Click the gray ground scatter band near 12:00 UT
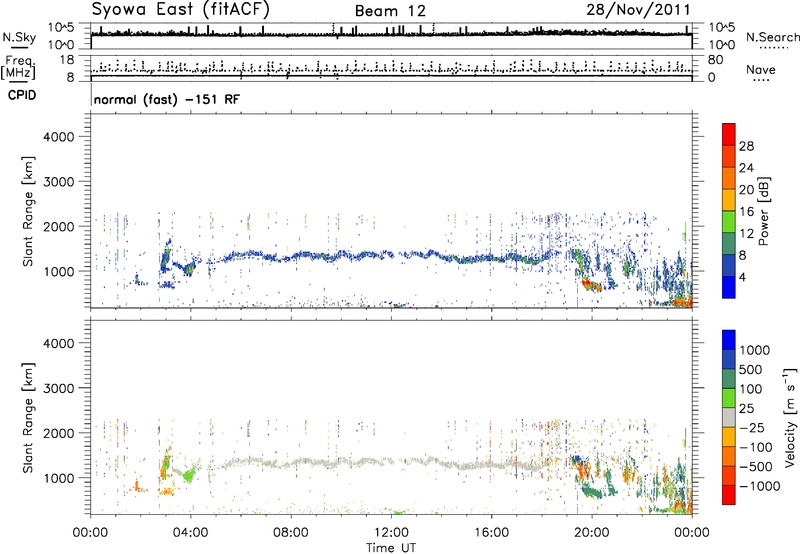This screenshot has width=800, height=554. [x=391, y=462]
